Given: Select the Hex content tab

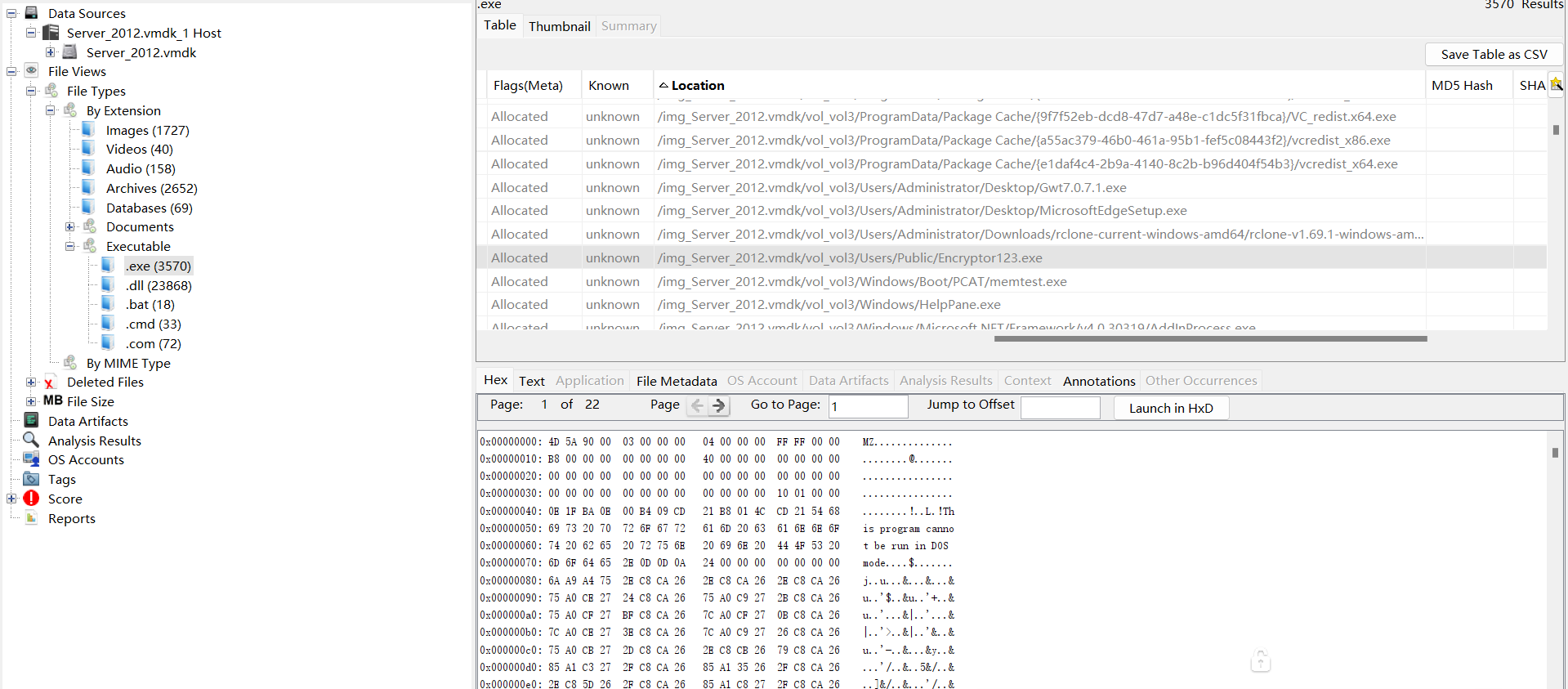Looking at the screenshot, I should click(x=495, y=380).
